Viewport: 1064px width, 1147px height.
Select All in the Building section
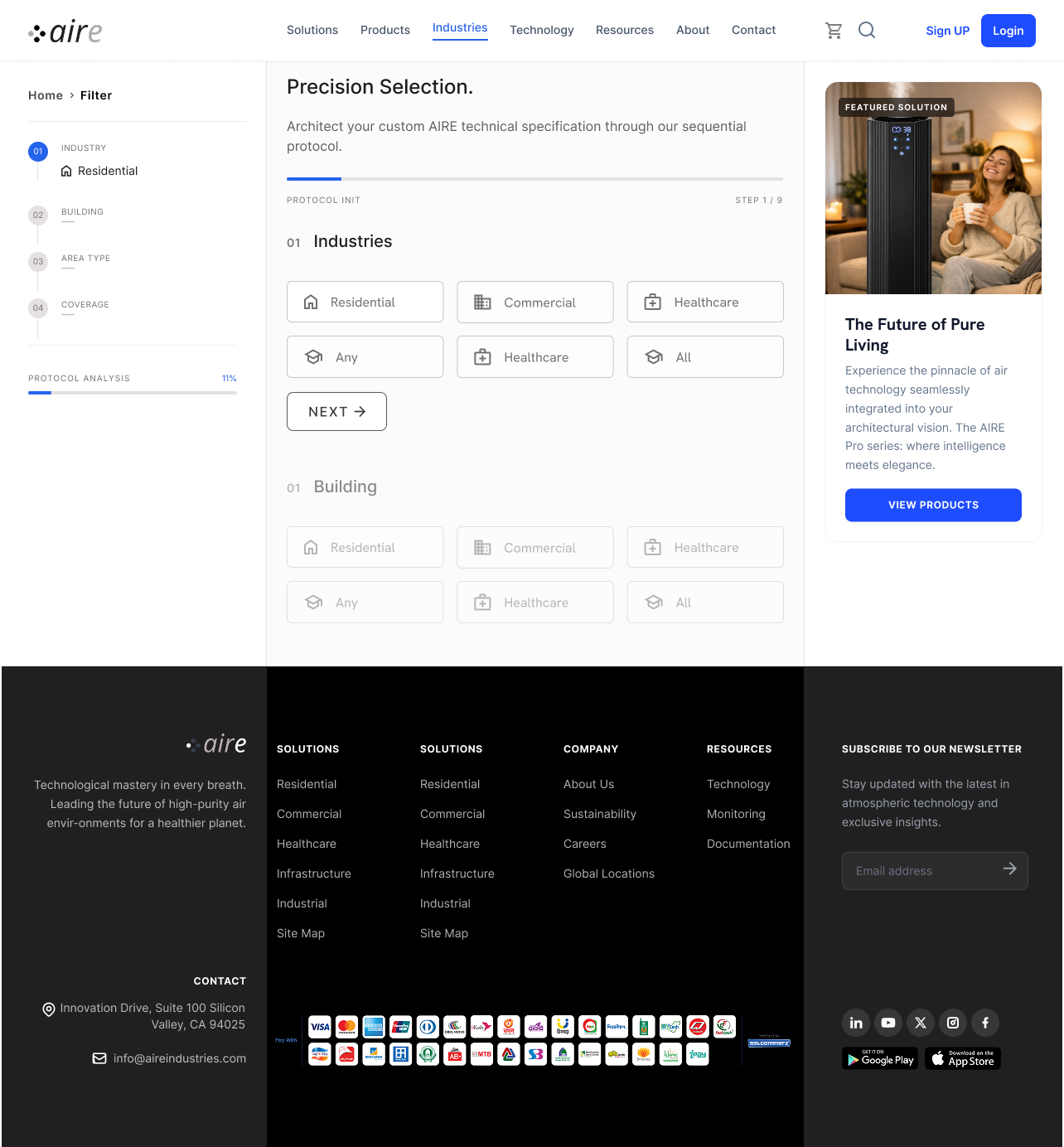705,602
